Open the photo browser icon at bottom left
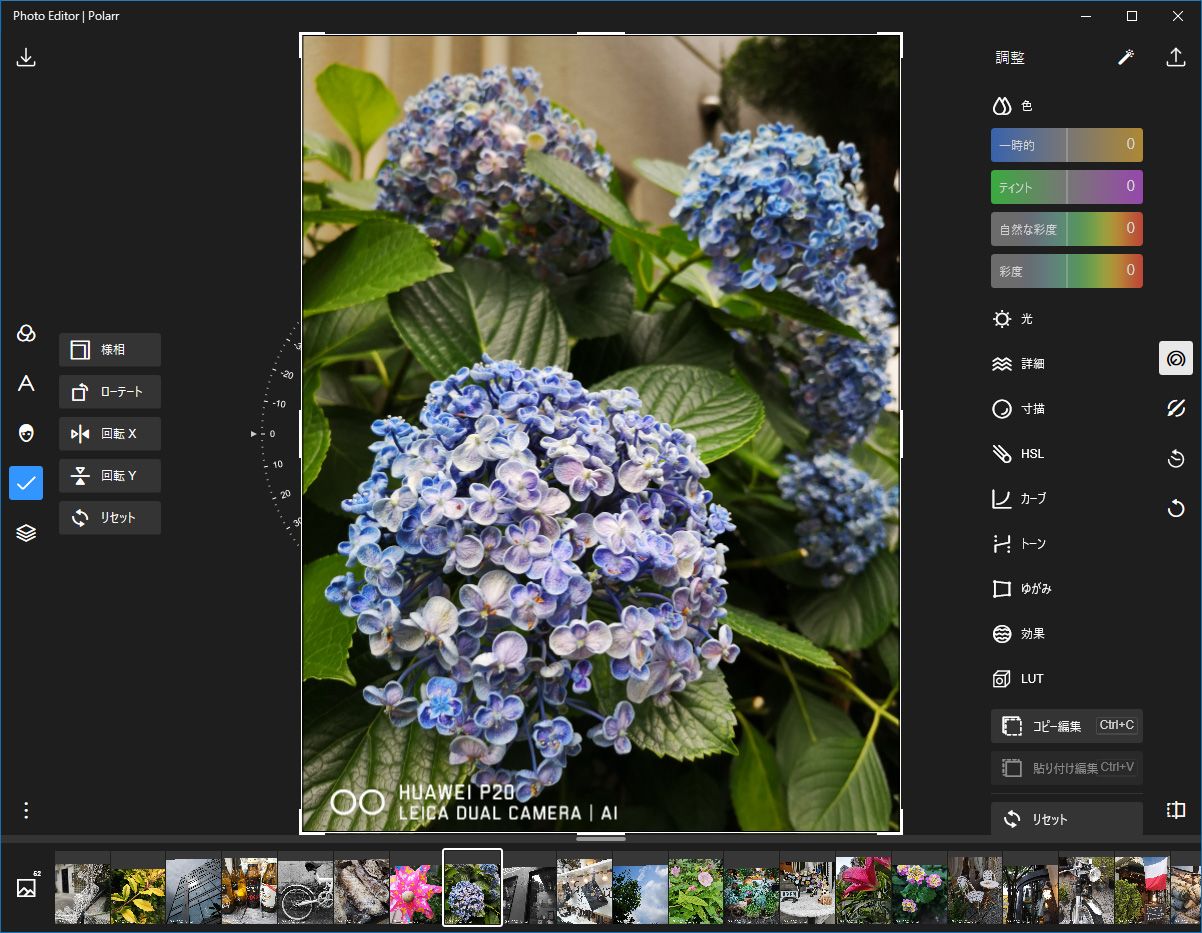The width and height of the screenshot is (1202, 933). [x=24, y=887]
